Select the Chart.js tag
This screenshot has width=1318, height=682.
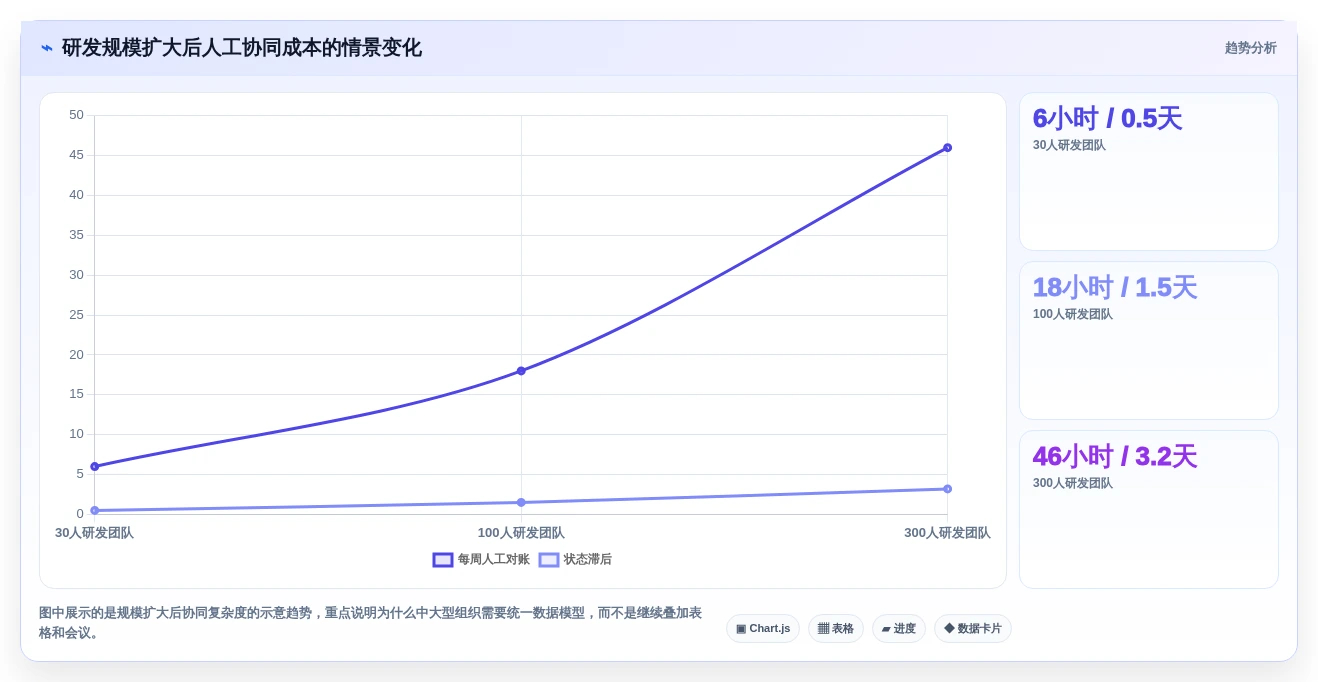pyautogui.click(x=763, y=629)
